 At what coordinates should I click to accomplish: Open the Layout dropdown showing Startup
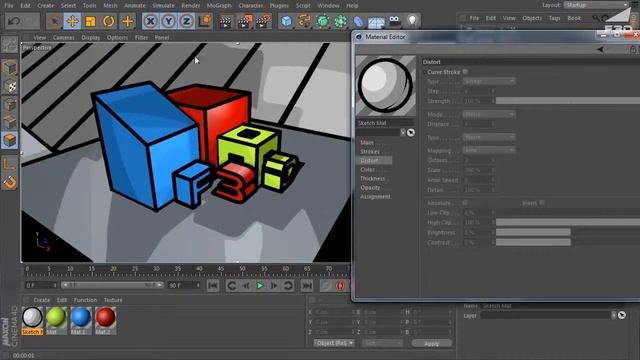tap(596, 5)
